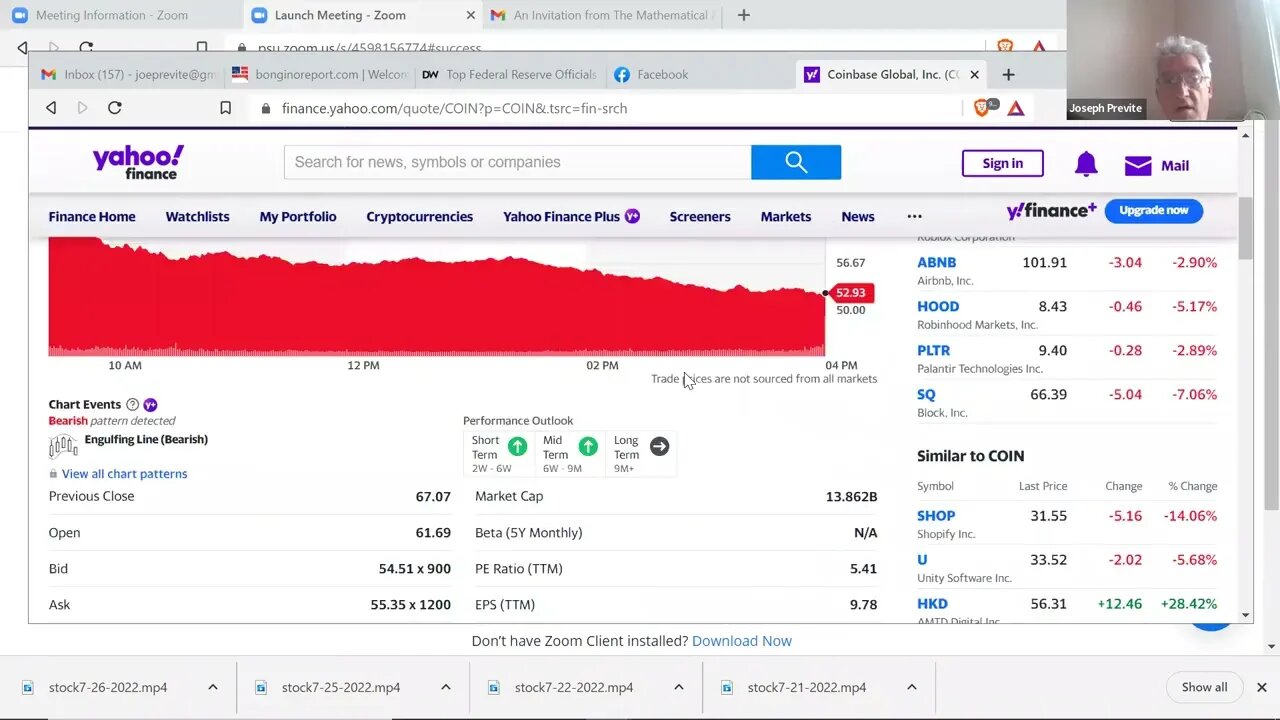
Task: Click the Upgrade now button
Action: (1153, 210)
